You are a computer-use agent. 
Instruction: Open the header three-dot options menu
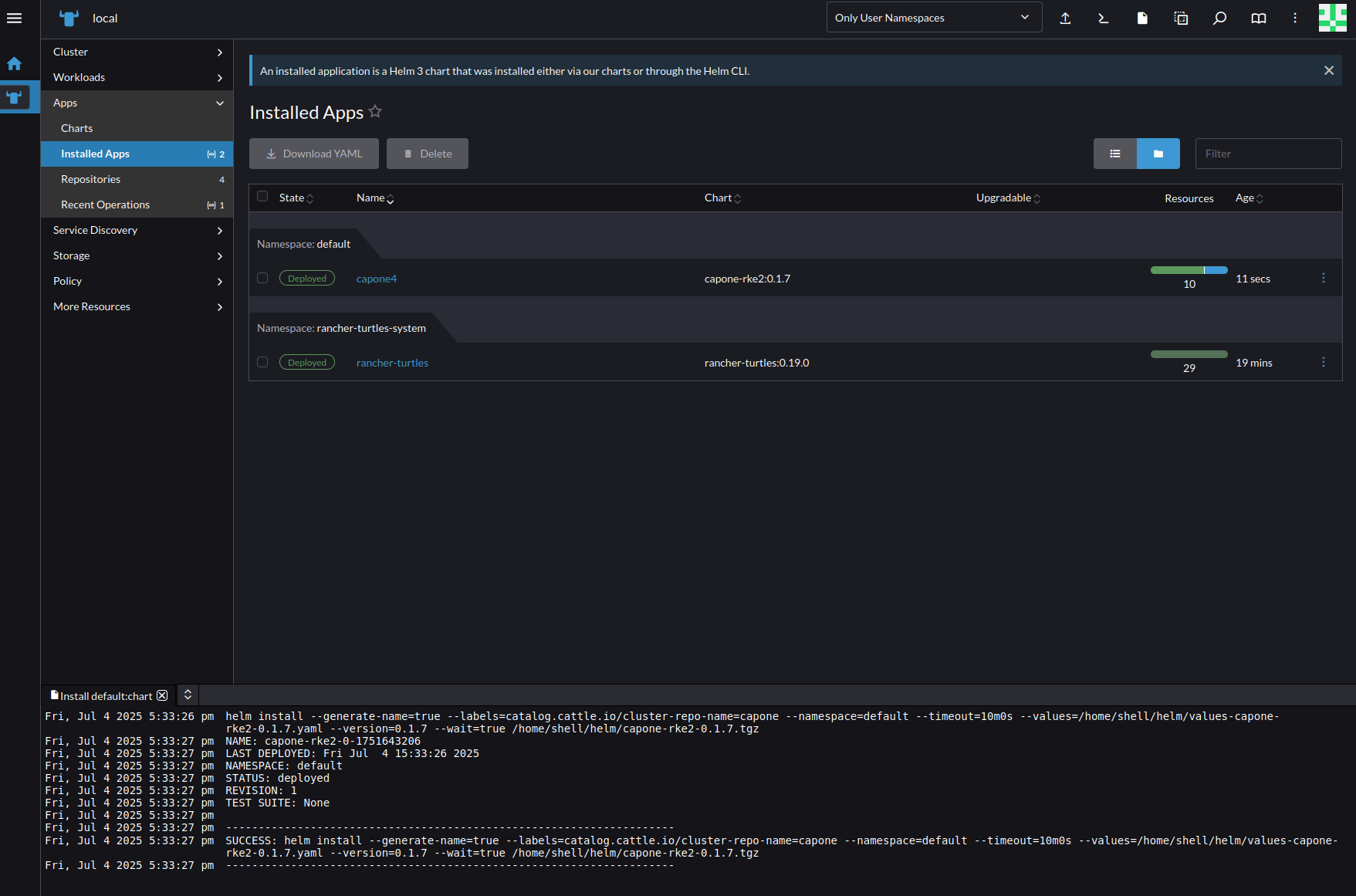[1295, 18]
